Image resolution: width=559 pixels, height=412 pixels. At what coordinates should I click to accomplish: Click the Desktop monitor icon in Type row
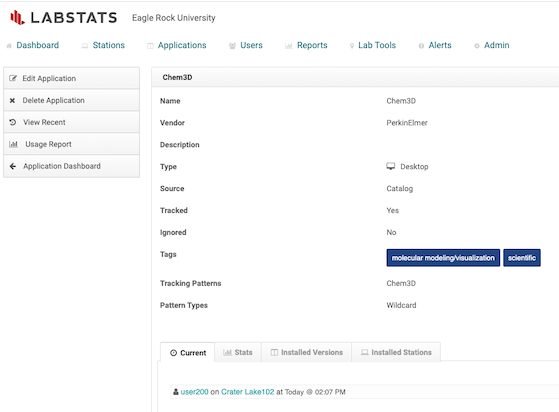click(391, 166)
